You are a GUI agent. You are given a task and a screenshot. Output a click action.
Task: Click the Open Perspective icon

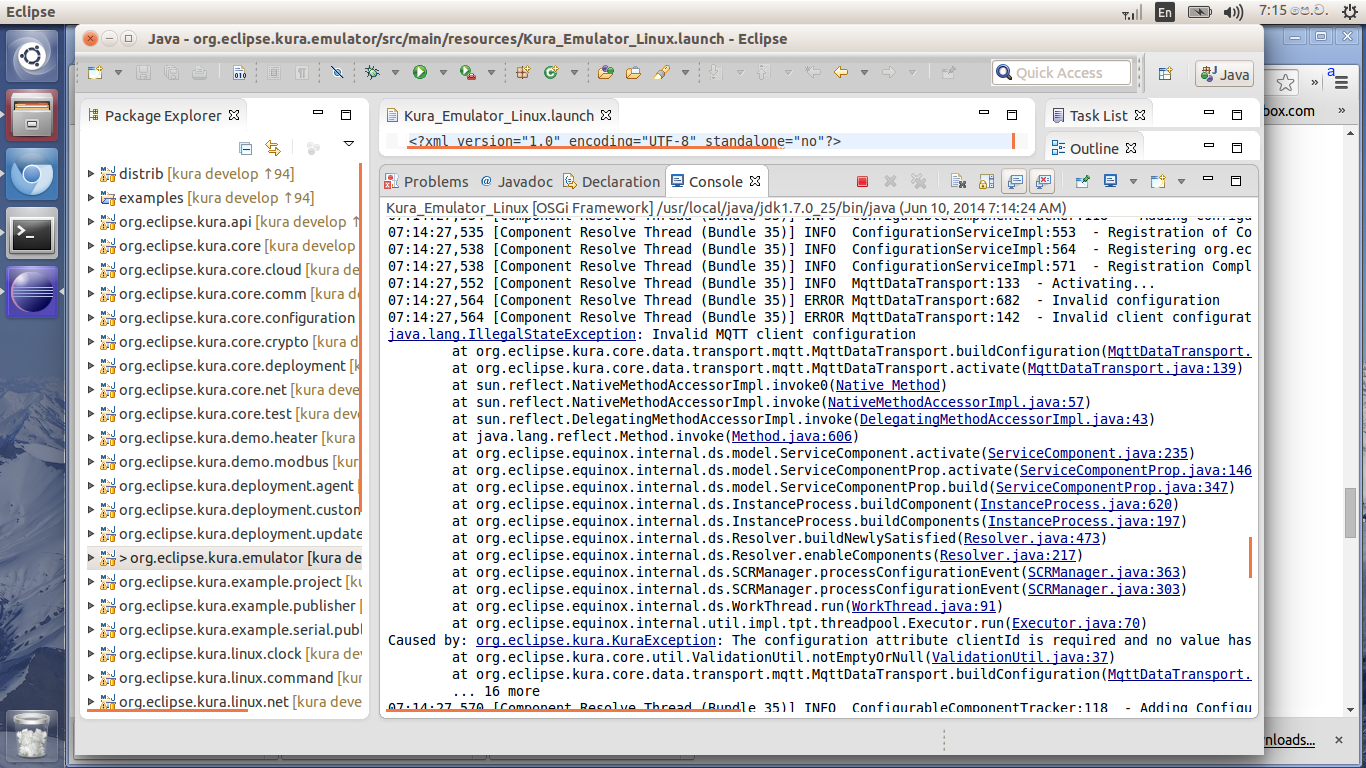tap(1165, 73)
